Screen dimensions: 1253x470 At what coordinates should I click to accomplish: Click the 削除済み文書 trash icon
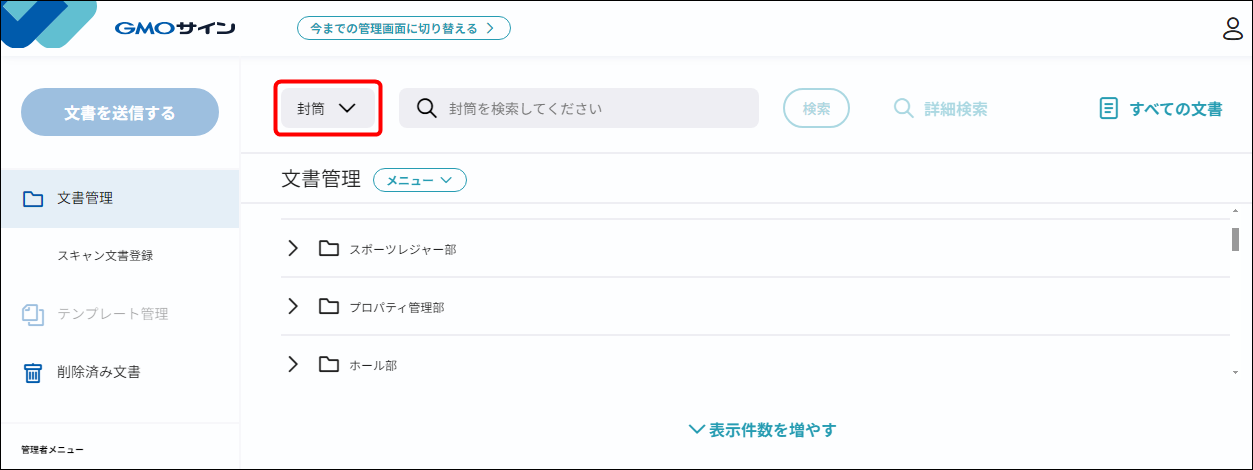pyautogui.click(x=33, y=373)
